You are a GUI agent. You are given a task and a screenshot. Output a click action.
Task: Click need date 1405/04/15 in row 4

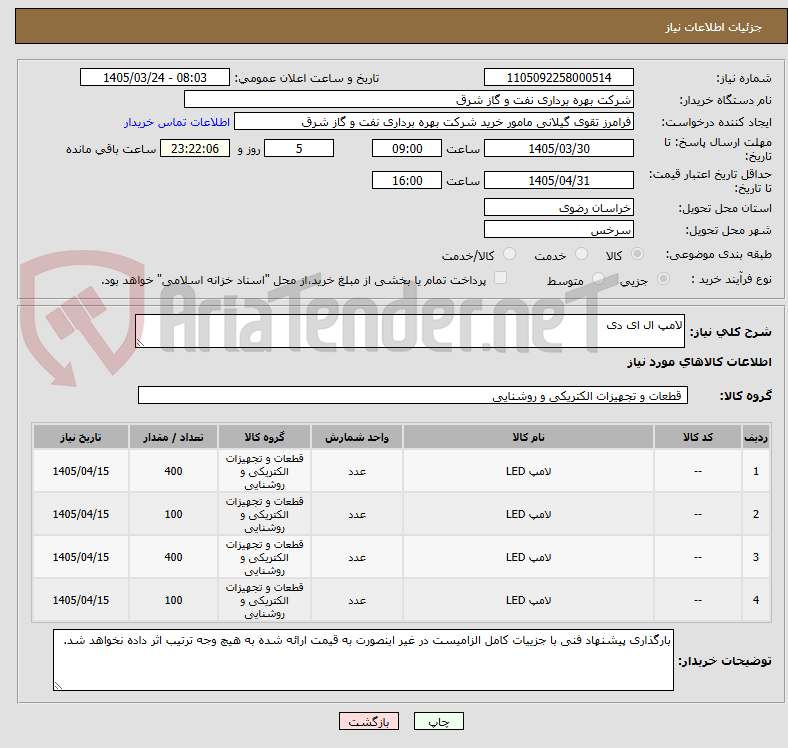81,600
